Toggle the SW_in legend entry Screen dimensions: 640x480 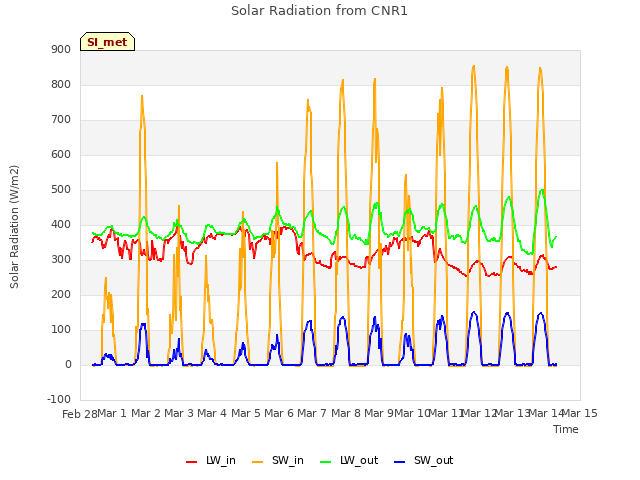(x=278, y=461)
